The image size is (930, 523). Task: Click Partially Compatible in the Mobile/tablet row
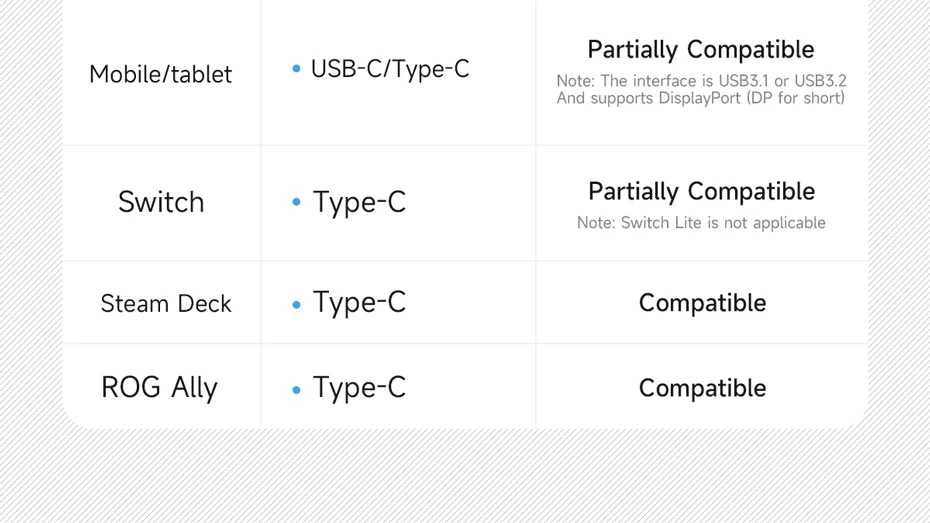701,49
